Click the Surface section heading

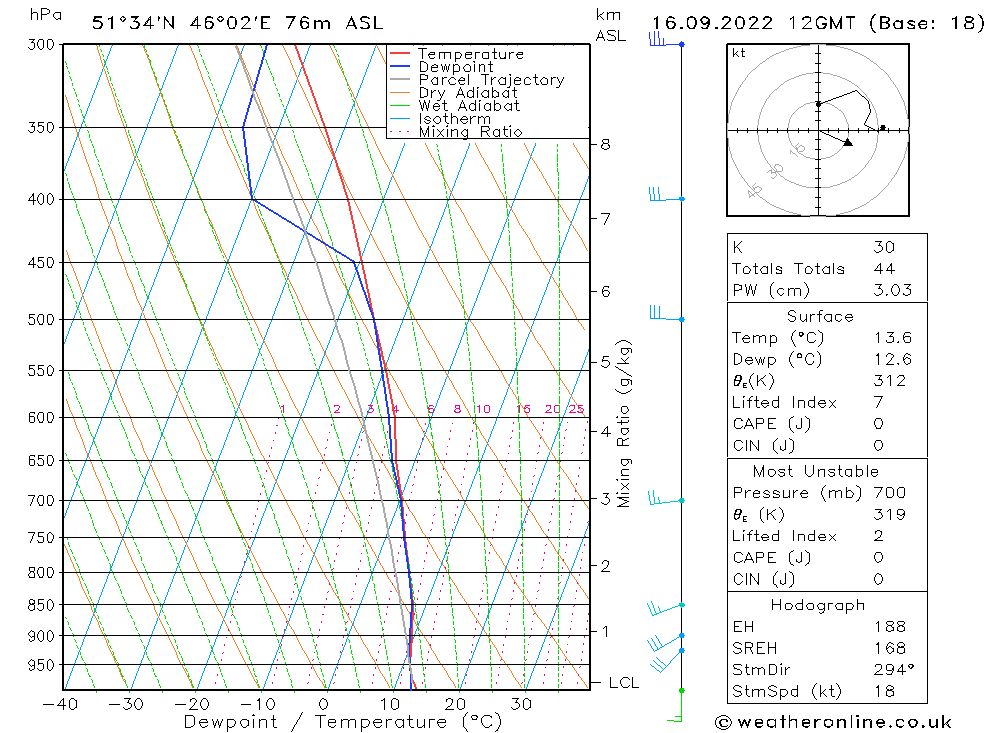pos(820,316)
